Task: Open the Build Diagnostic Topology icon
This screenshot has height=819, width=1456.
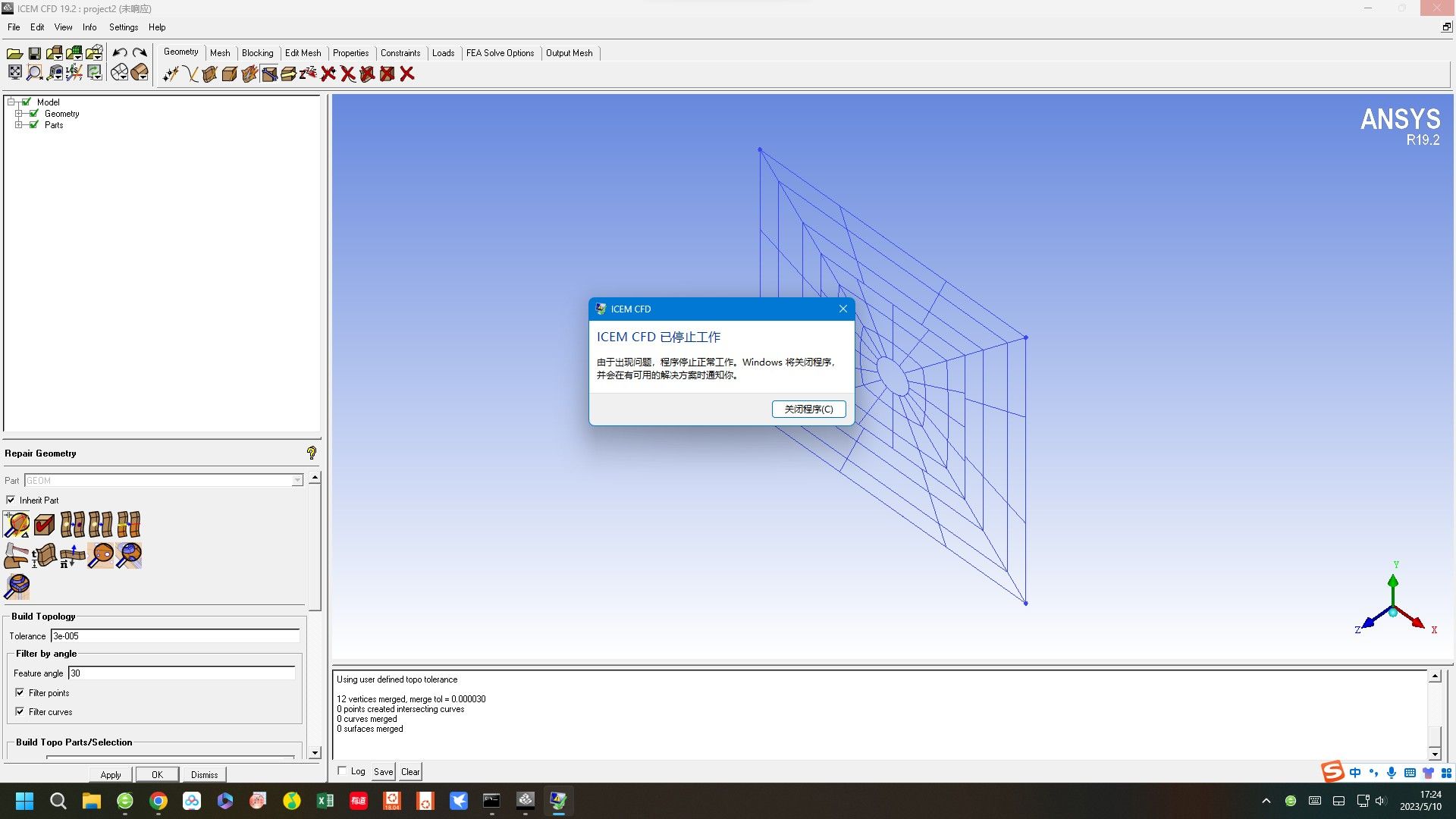Action: click(x=17, y=525)
